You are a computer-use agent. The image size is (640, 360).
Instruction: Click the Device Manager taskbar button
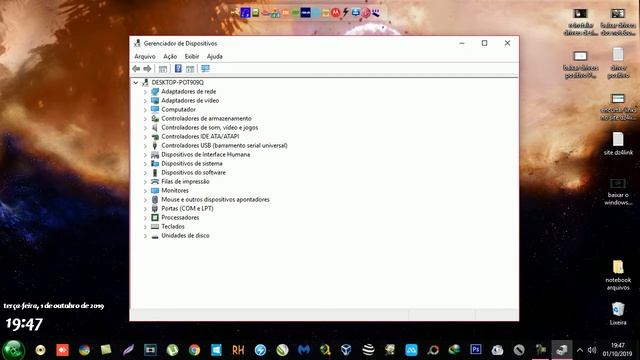pyautogui.click(x=562, y=350)
